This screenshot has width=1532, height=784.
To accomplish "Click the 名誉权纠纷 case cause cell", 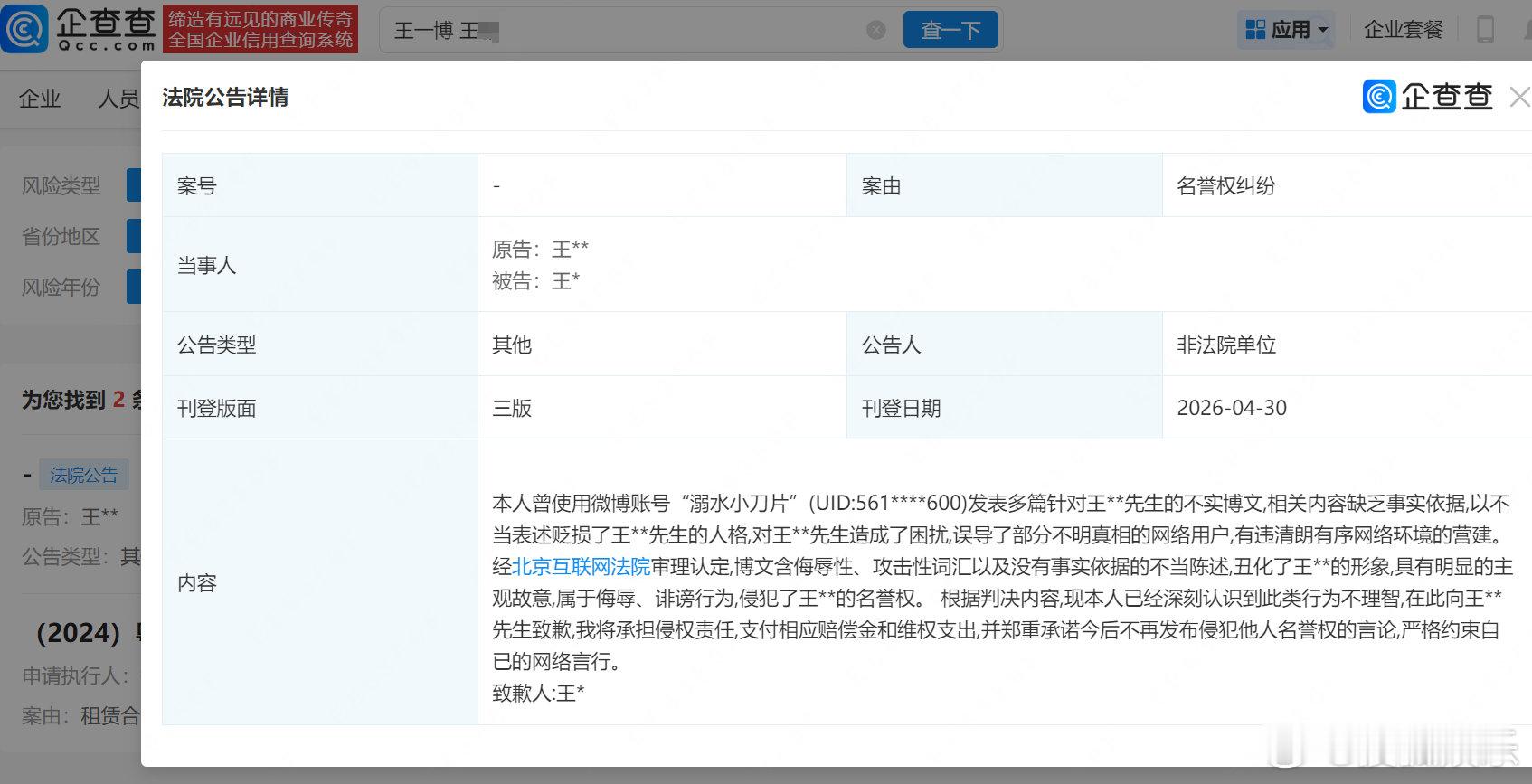I will (1347, 185).
